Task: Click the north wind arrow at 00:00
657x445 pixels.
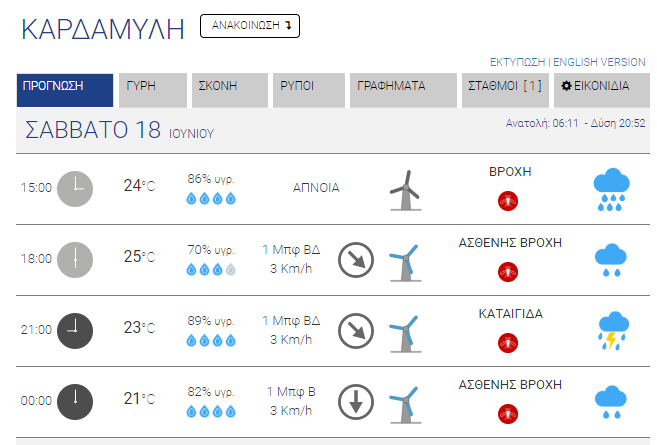Action: pos(356,402)
